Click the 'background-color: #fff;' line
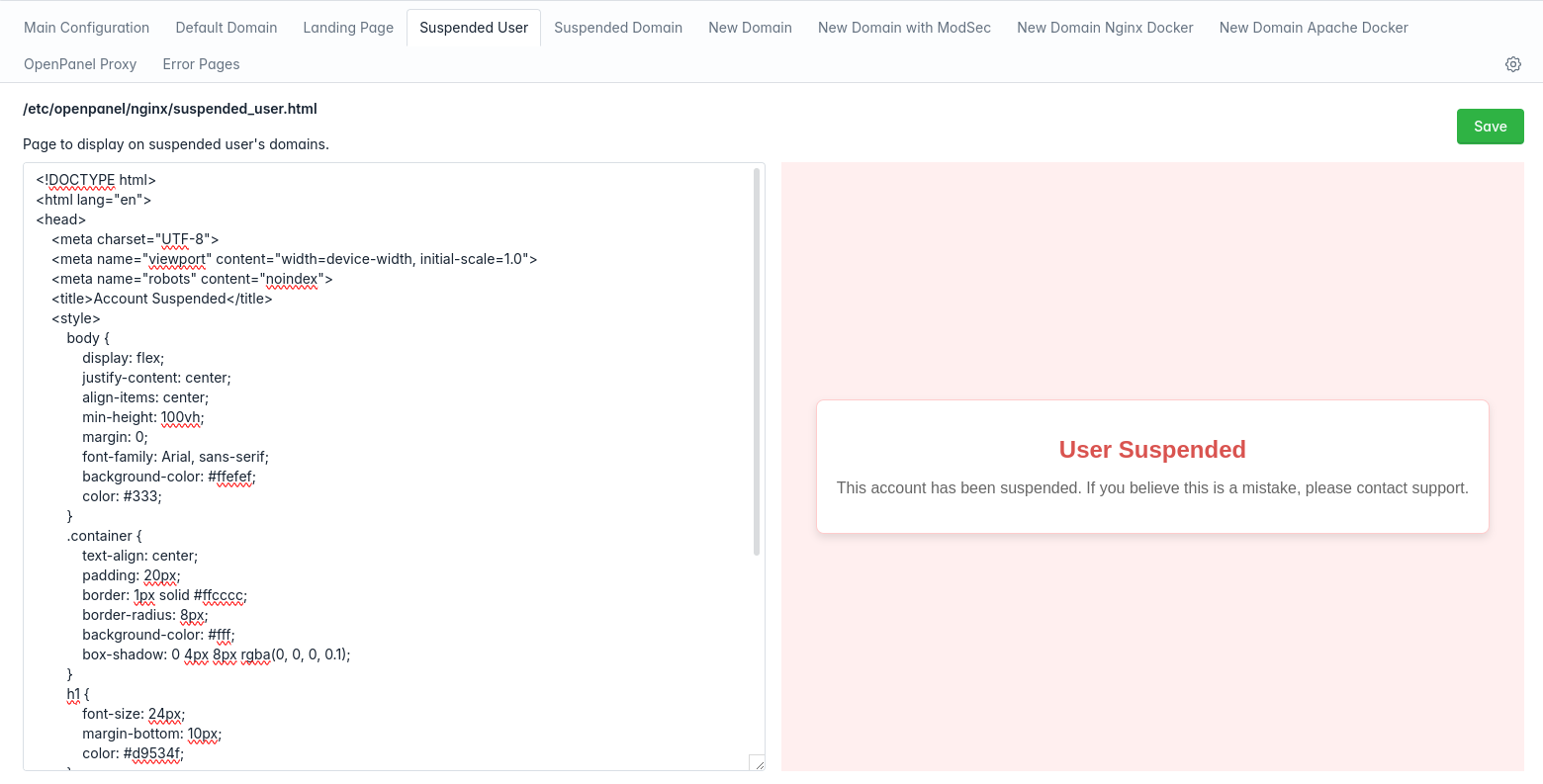1543x784 pixels. [158, 635]
